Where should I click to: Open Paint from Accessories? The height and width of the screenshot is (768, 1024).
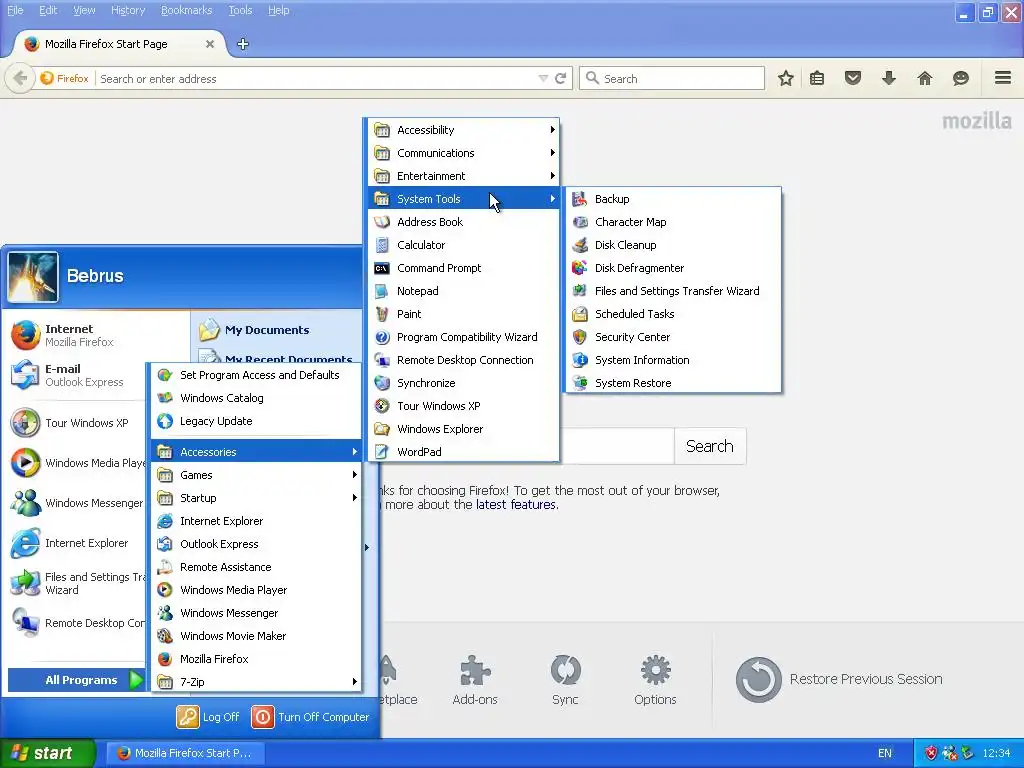tap(464, 314)
